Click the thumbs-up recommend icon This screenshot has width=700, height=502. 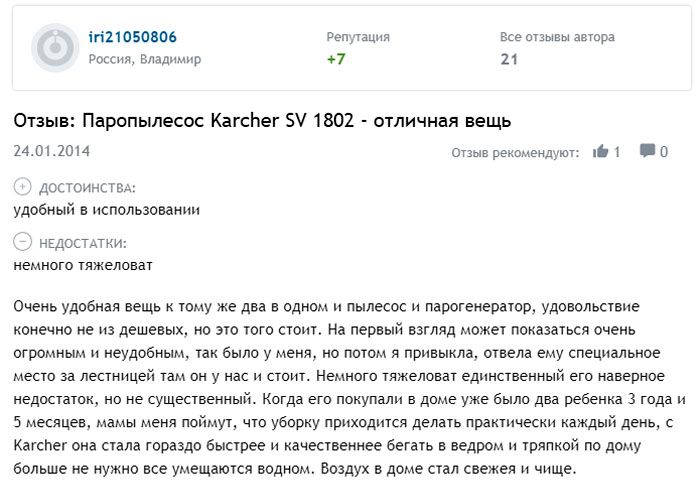pos(601,152)
